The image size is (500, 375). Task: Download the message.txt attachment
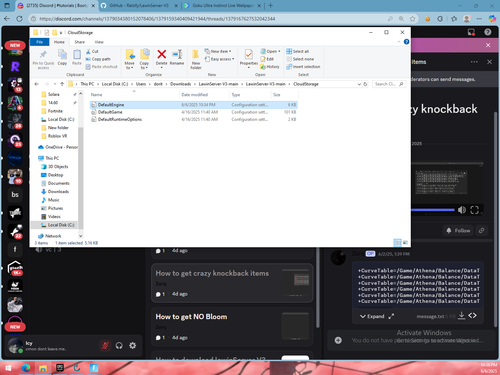coord(461,315)
